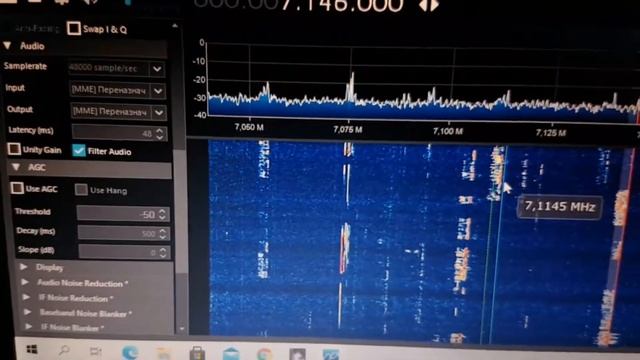Expand IF Noise Blanker section

tap(29, 327)
